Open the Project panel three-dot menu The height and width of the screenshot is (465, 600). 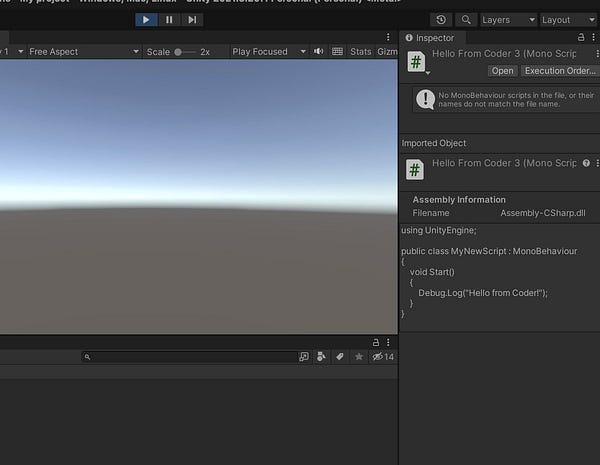[388, 342]
